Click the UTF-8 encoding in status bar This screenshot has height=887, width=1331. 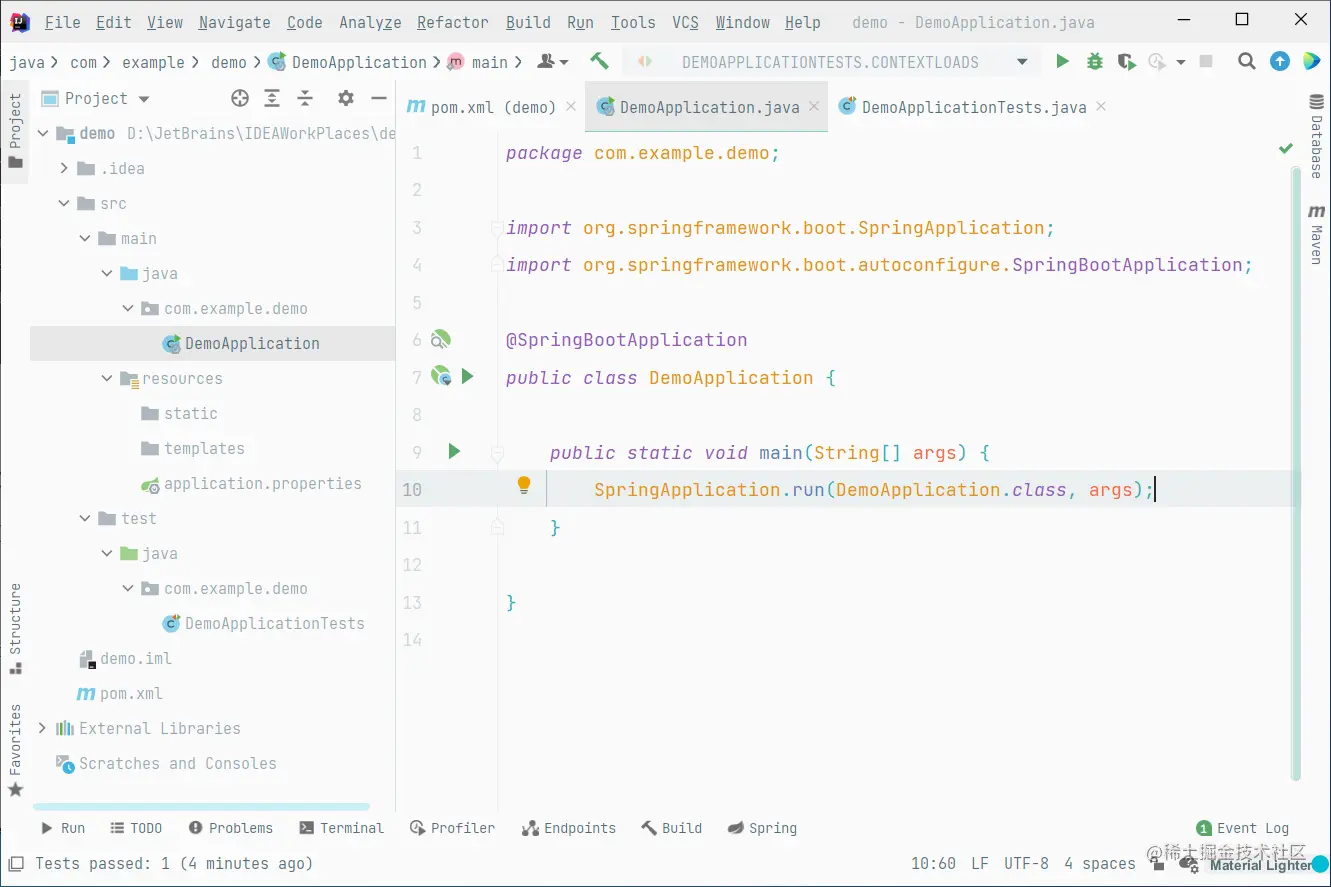[1027, 863]
